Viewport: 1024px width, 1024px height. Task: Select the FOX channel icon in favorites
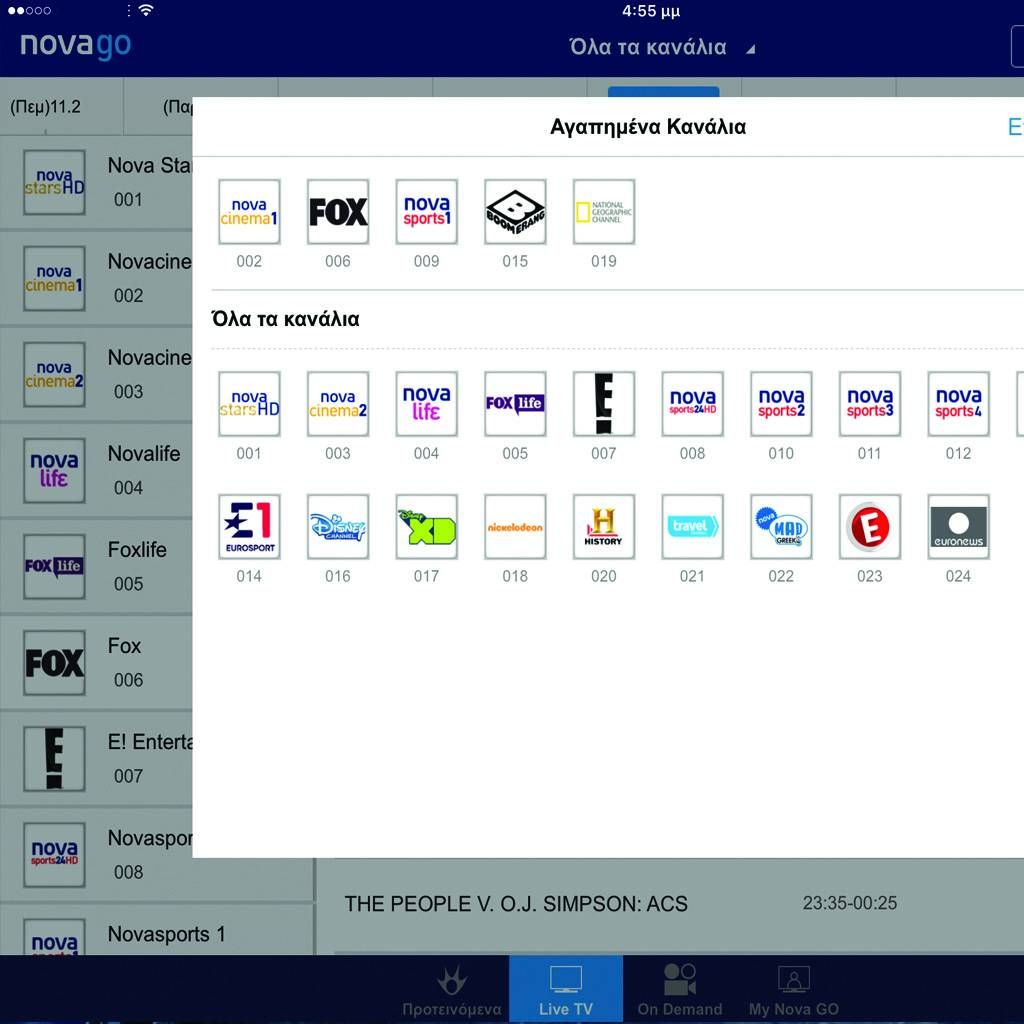pos(338,212)
